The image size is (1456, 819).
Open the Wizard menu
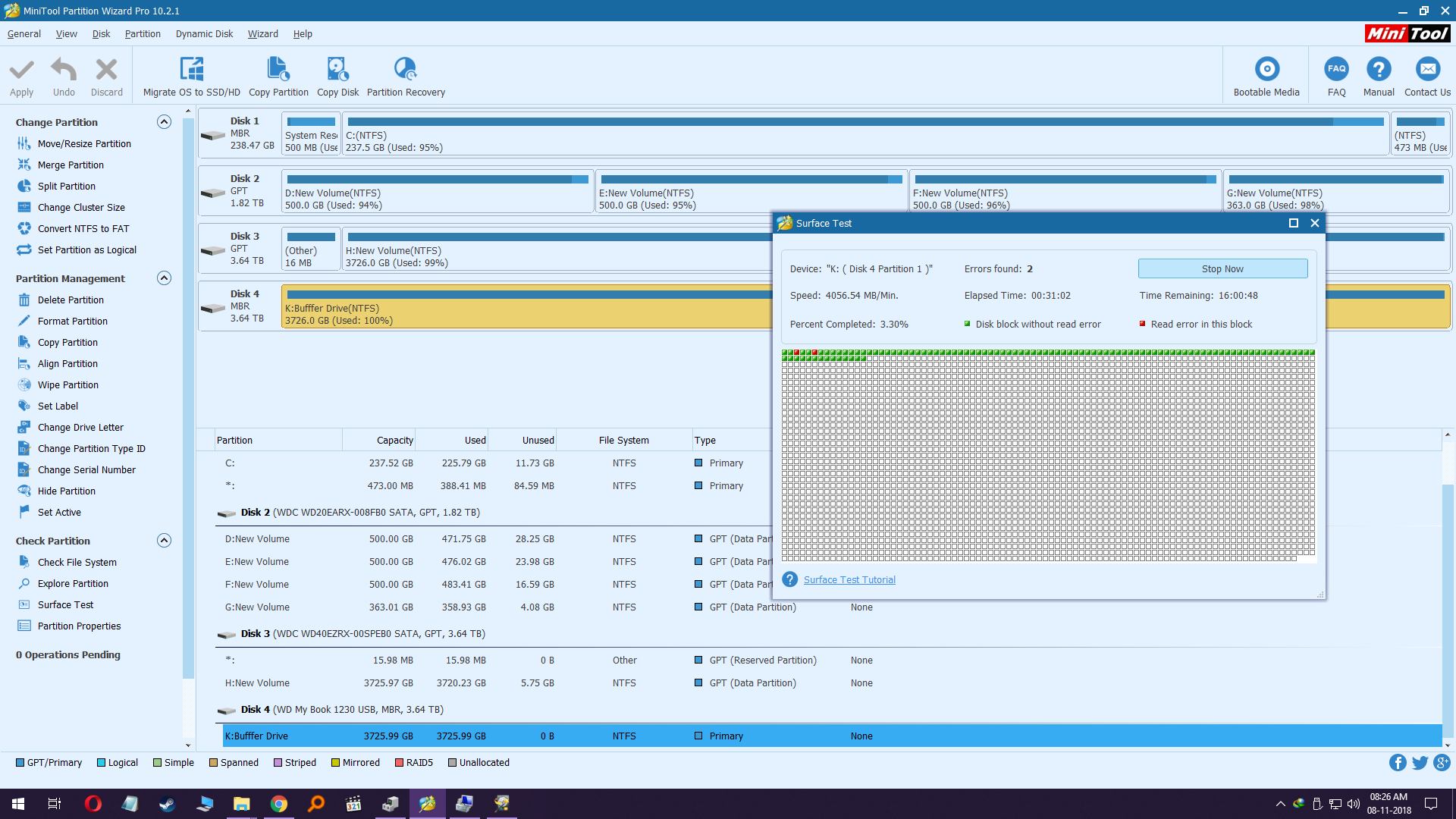click(x=262, y=33)
